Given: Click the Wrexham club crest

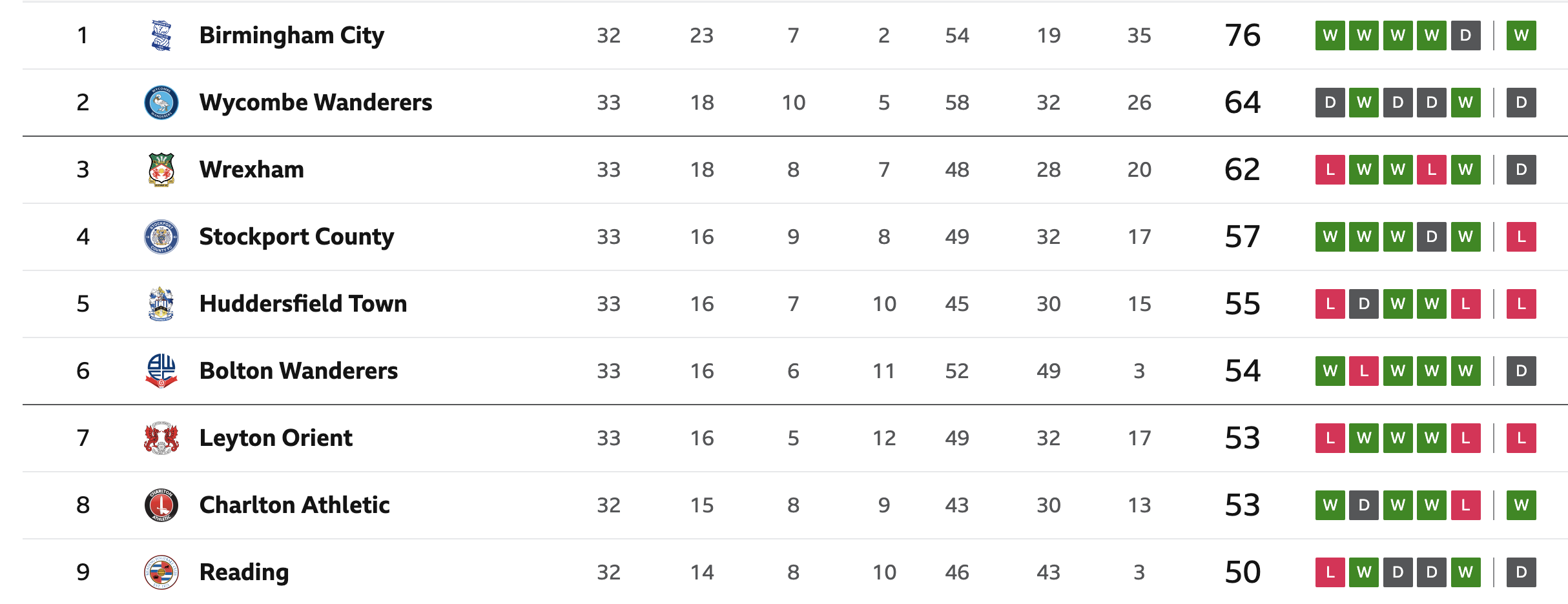Looking at the screenshot, I should [x=161, y=170].
